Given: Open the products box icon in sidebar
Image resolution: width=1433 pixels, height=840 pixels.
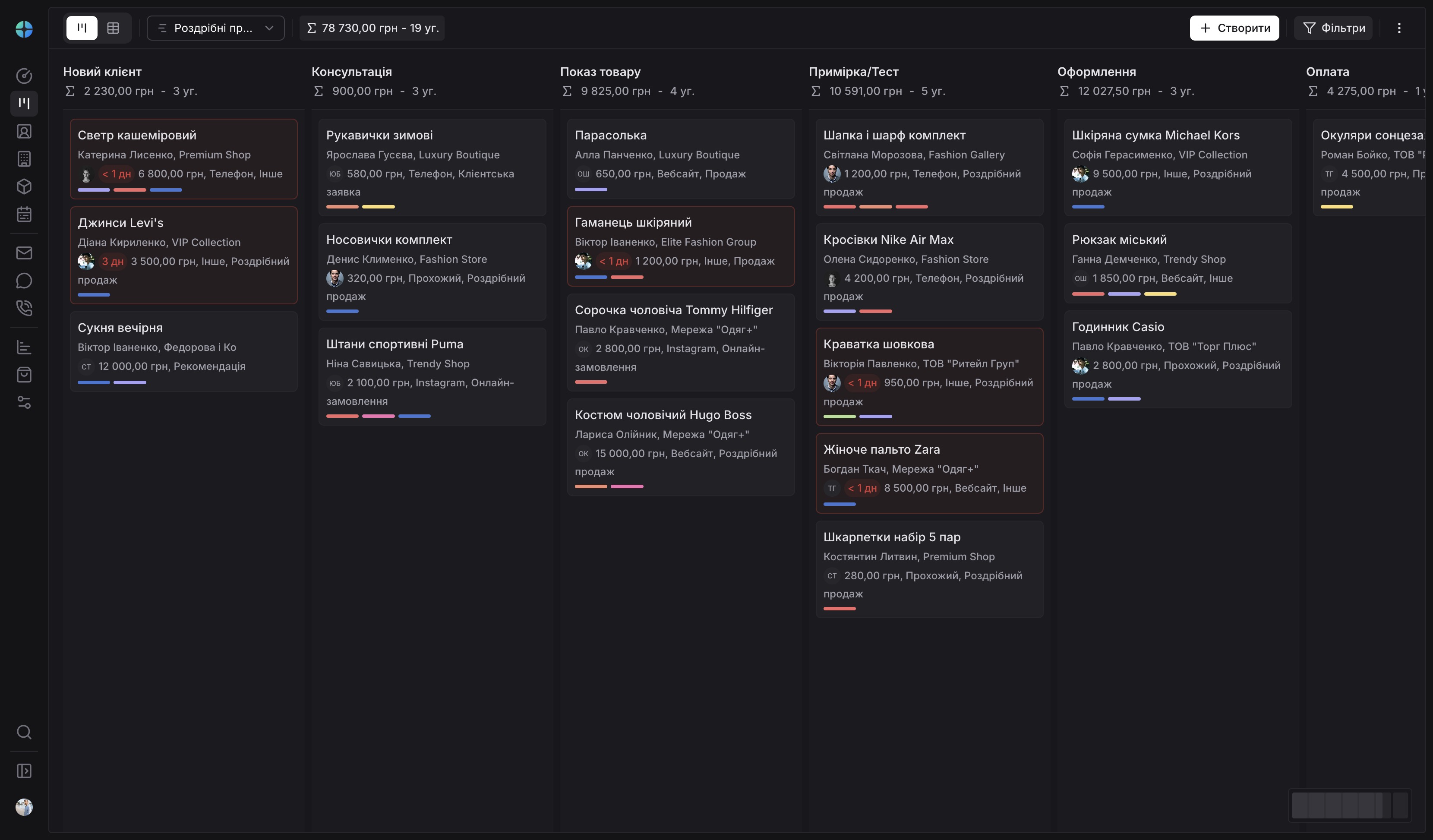Looking at the screenshot, I should click(24, 186).
